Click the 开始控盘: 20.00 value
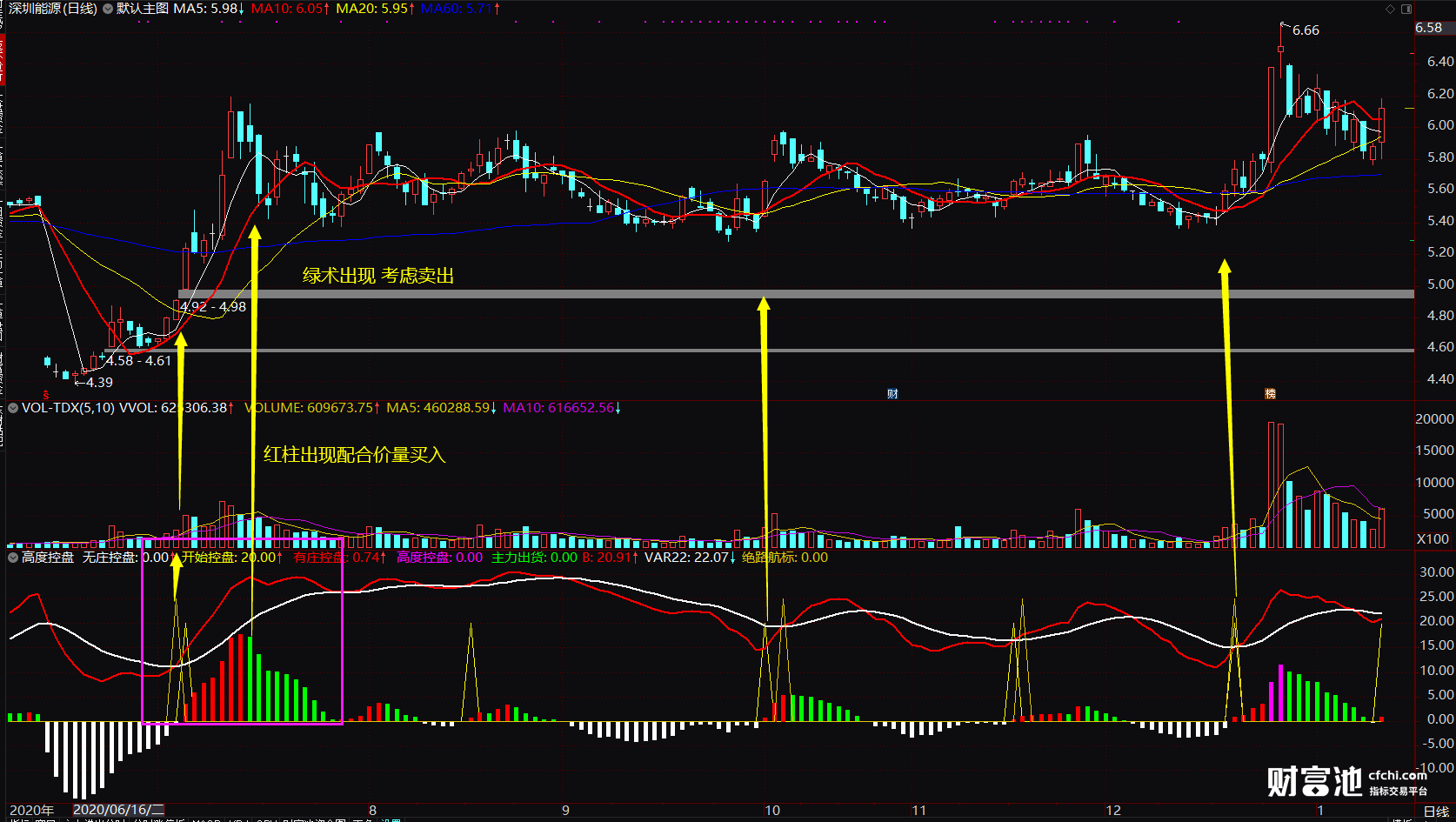 point(232,558)
